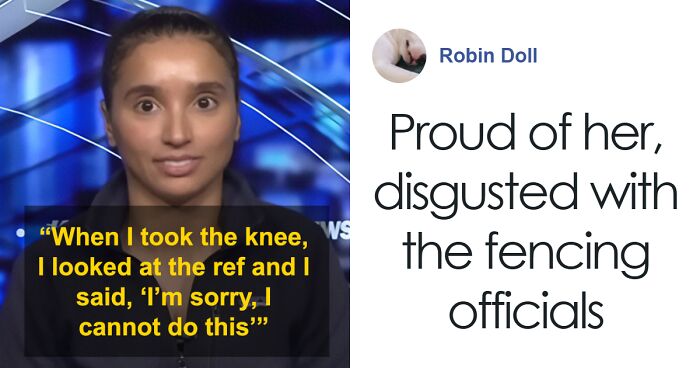Click the caption line "cannot do this"
The image size is (700, 368).
click(x=172, y=327)
